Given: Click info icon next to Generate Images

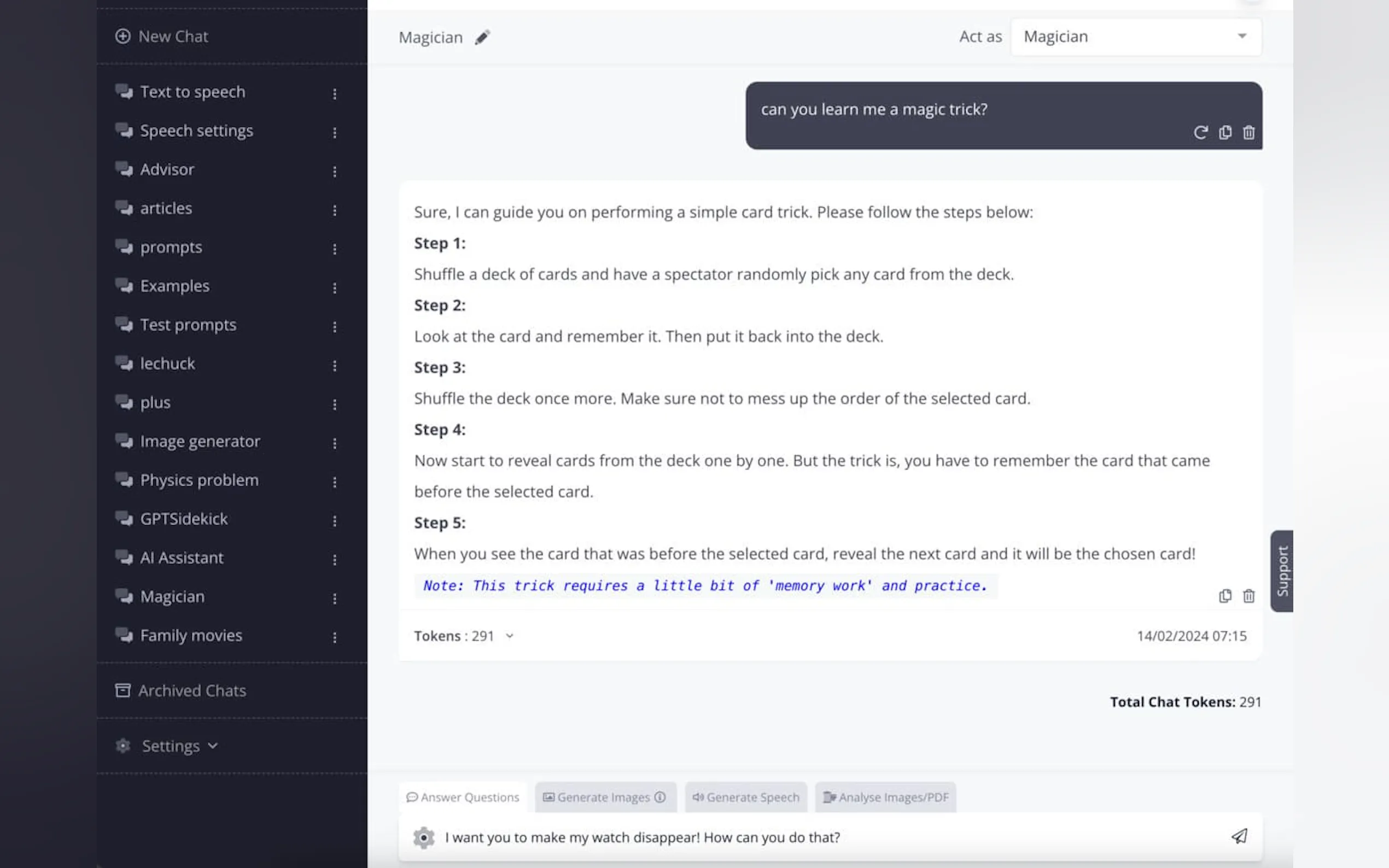Looking at the screenshot, I should click(661, 797).
